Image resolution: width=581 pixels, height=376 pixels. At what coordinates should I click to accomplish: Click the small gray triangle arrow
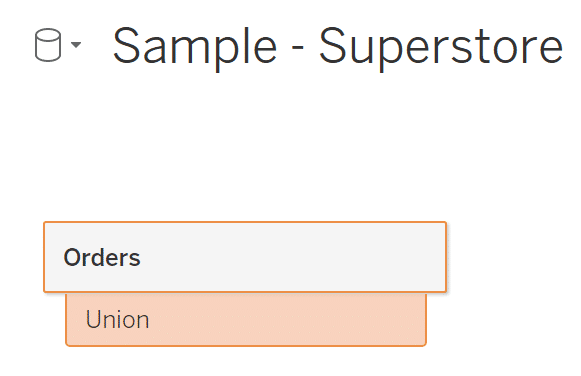[x=76, y=45]
